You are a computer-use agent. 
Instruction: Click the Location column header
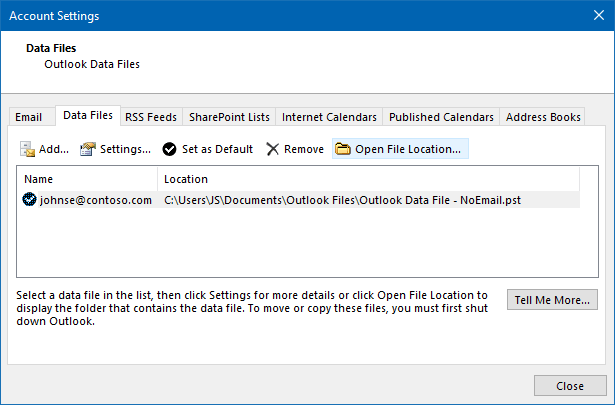click(369, 179)
